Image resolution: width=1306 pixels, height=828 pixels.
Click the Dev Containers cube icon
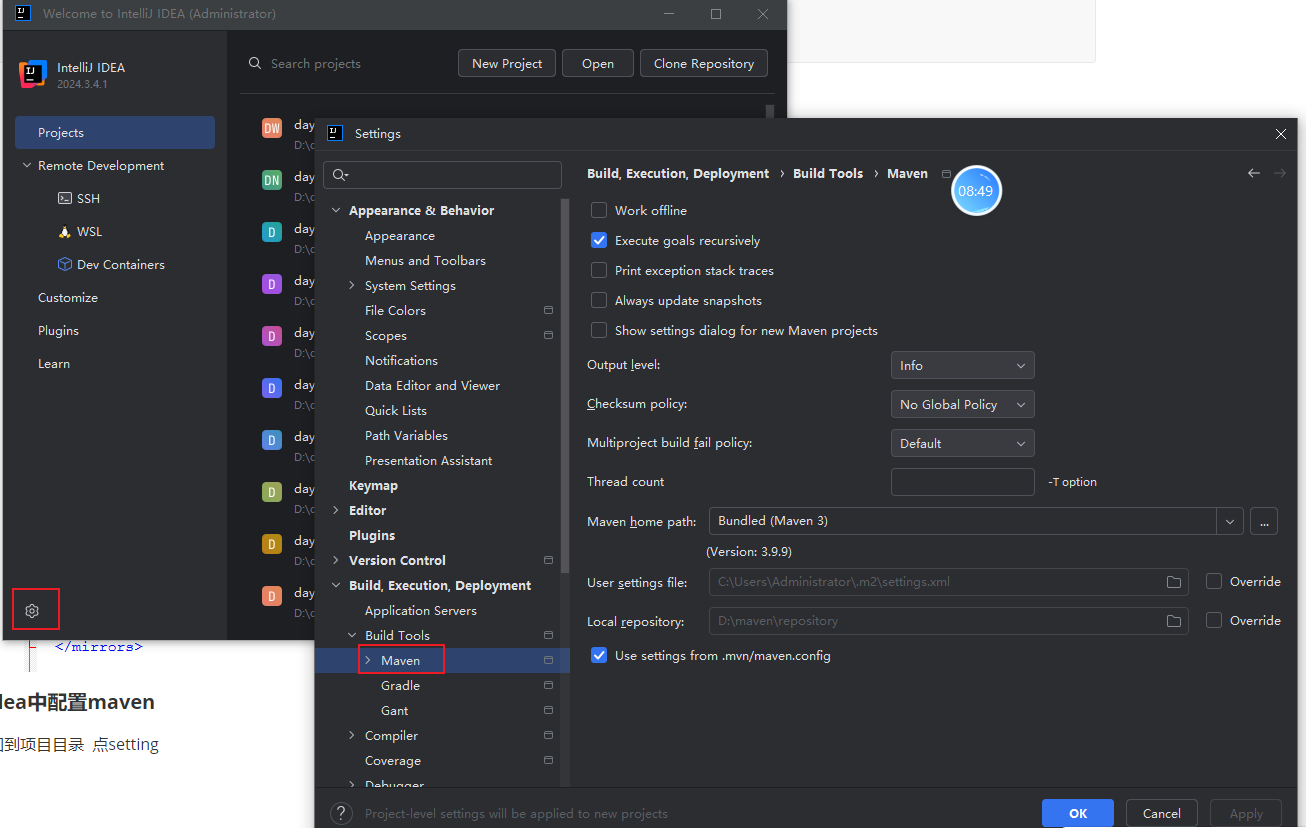coord(65,265)
